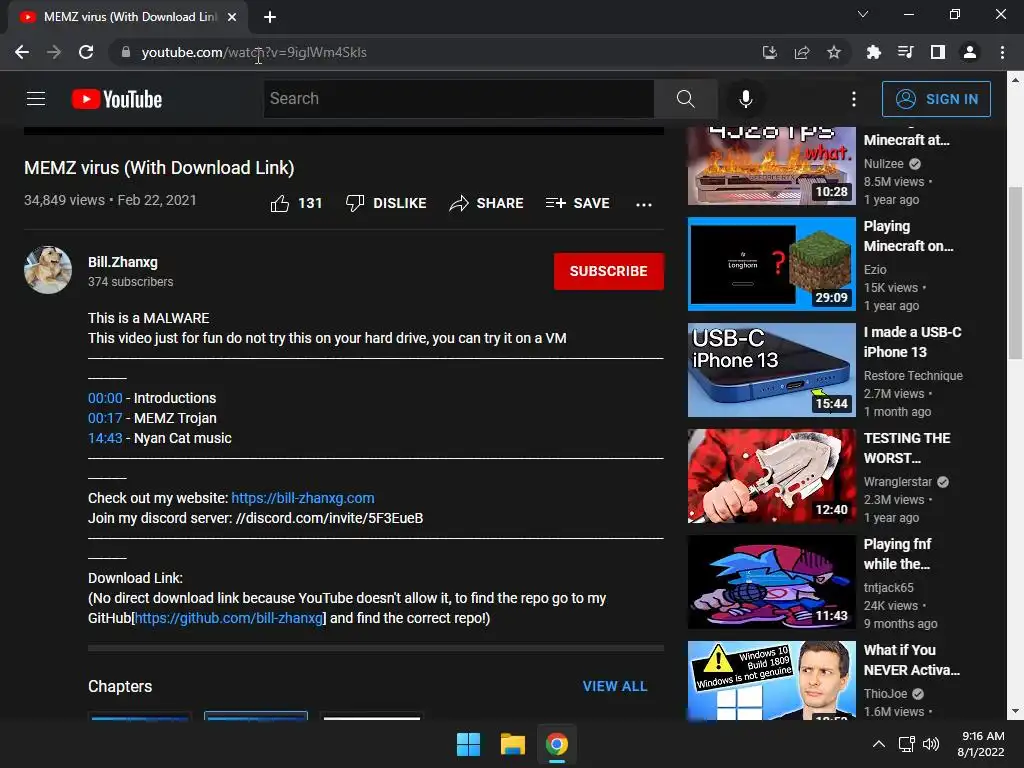
Task: Jump to 14:43 Nyan Cat music timestamp
Action: [105, 438]
